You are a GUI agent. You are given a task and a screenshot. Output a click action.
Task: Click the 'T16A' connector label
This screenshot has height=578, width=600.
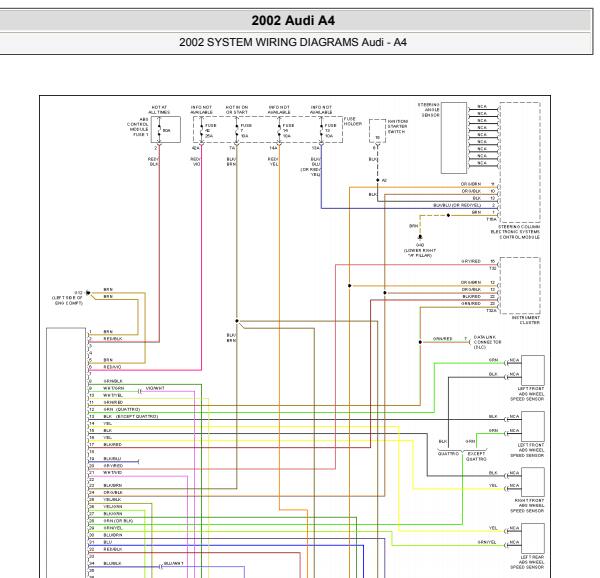tap(491, 219)
